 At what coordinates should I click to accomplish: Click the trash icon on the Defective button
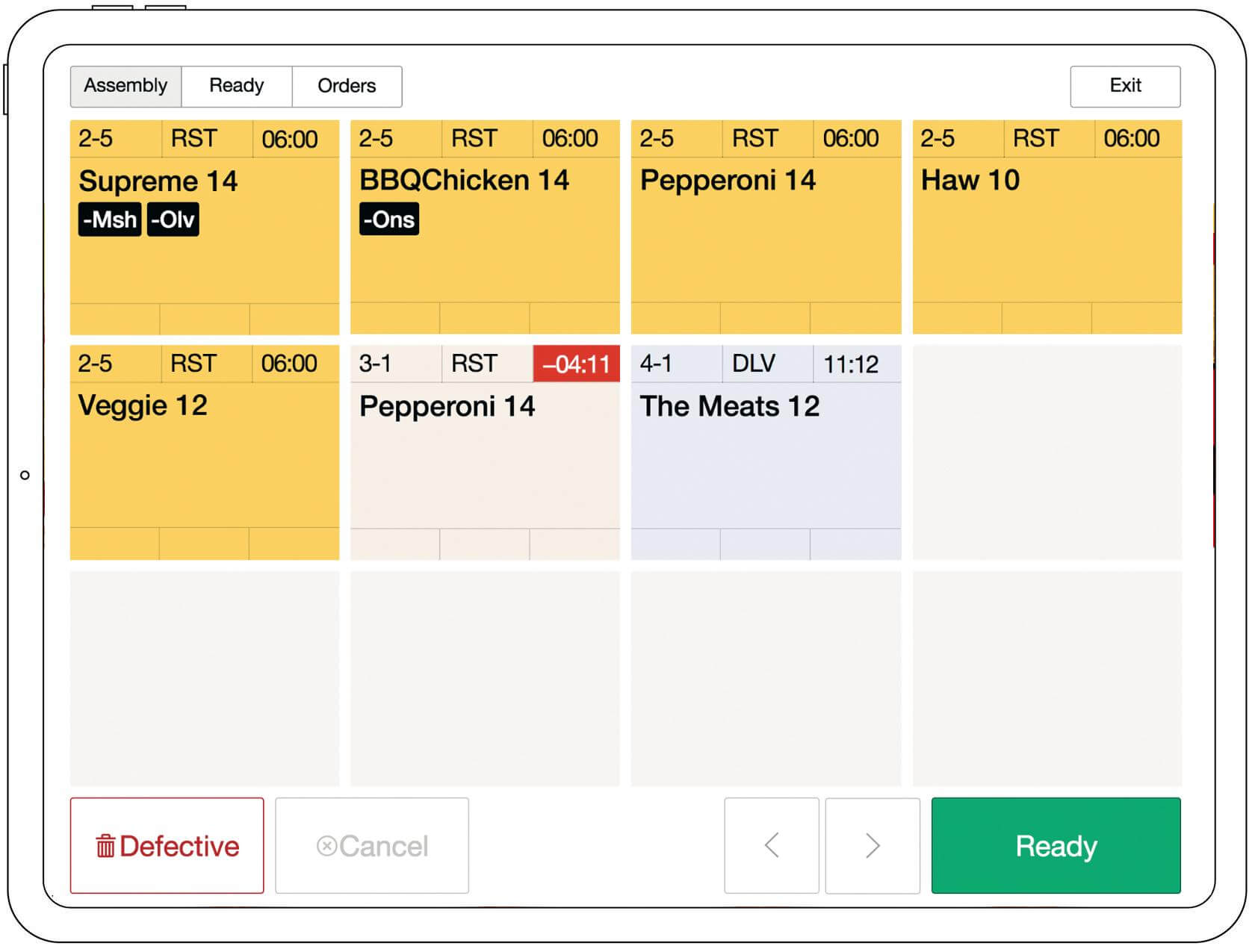pyautogui.click(x=105, y=846)
